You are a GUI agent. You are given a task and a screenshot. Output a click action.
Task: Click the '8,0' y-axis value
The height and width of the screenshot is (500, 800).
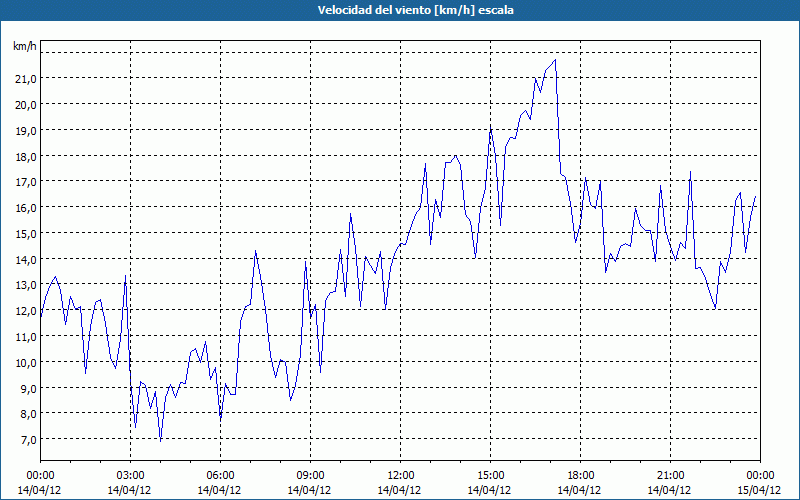coord(29,413)
